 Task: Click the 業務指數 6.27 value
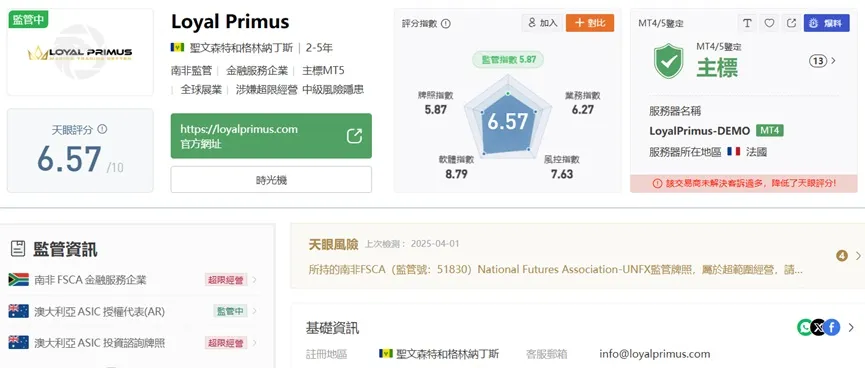(x=583, y=109)
